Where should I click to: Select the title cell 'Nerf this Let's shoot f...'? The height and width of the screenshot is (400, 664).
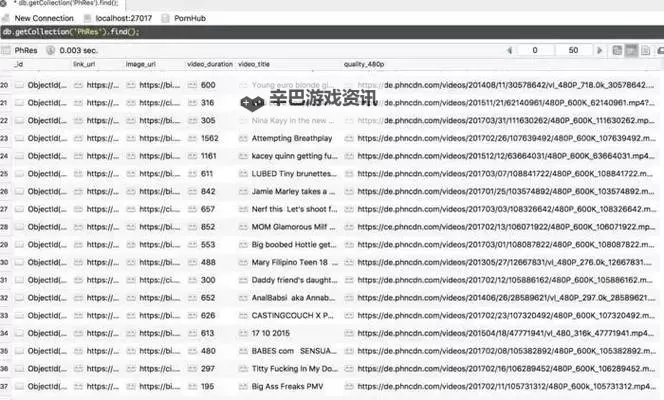tap(294, 209)
